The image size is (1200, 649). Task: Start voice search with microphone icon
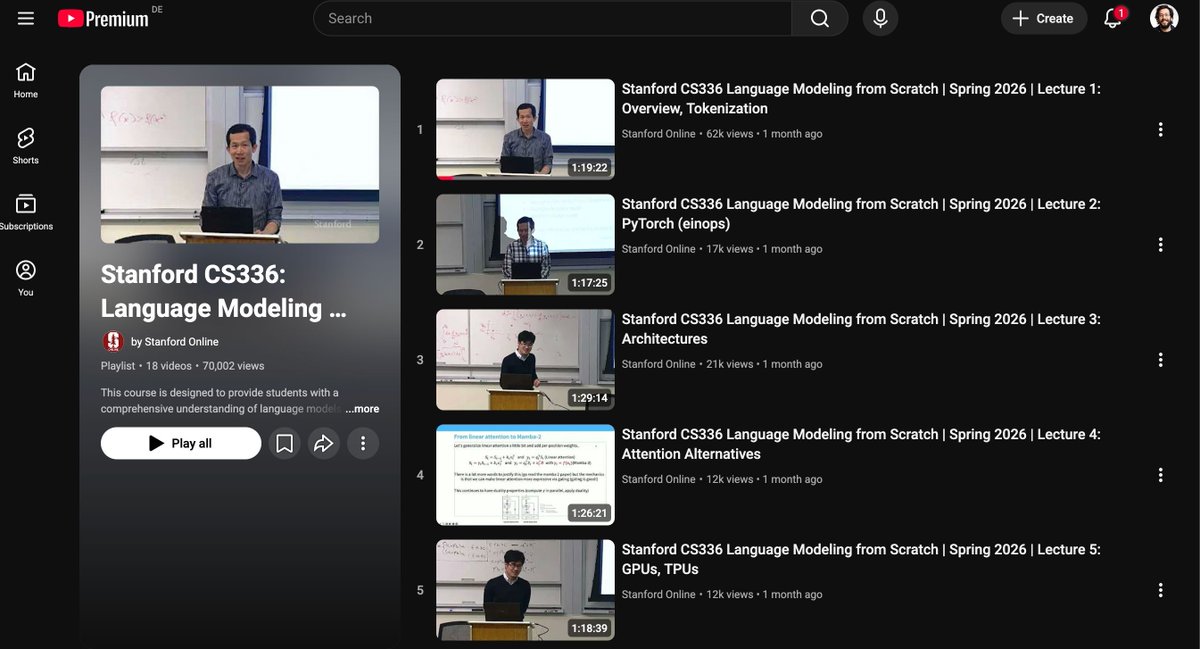(x=880, y=18)
